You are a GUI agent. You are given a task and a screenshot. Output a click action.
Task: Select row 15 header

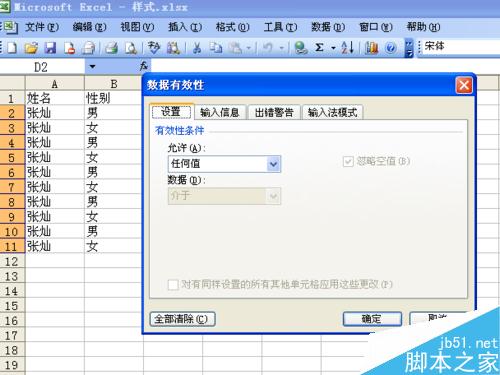[12, 305]
